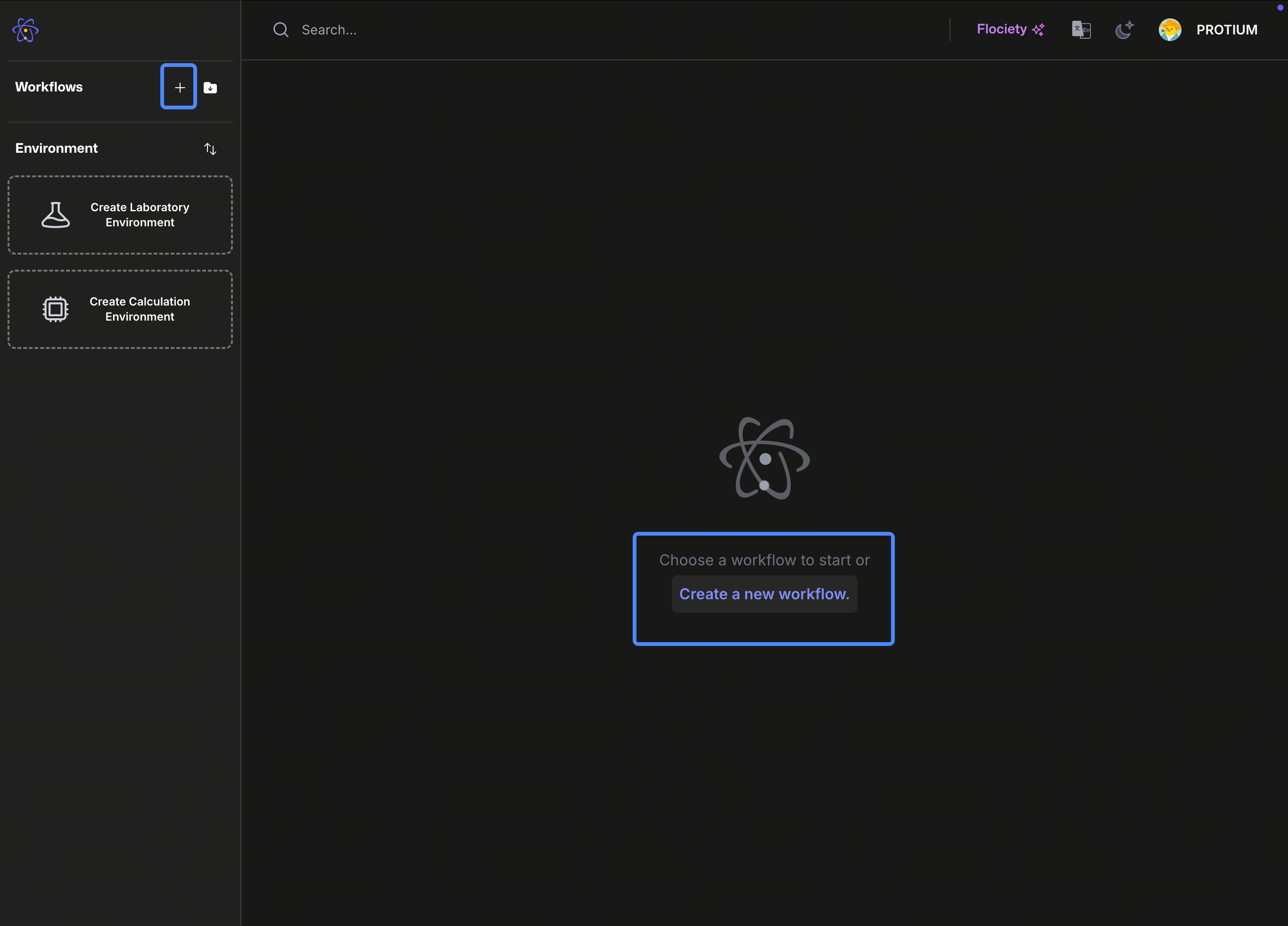Screen dimensions: 1288x926
Task: Click the Protium atom logo in sidebar
Action: pyautogui.click(x=25, y=30)
